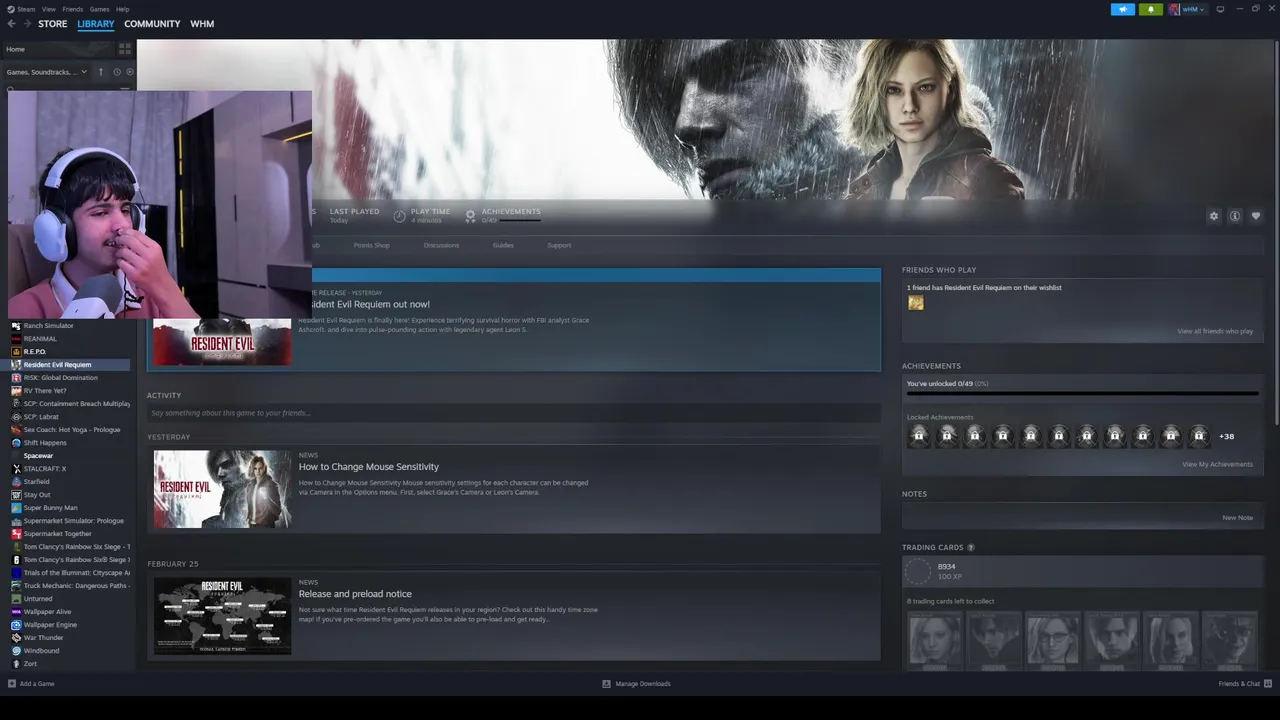Viewport: 1280px width, 720px height.
Task: Click the ready-to-play filter icon
Action: point(129,72)
